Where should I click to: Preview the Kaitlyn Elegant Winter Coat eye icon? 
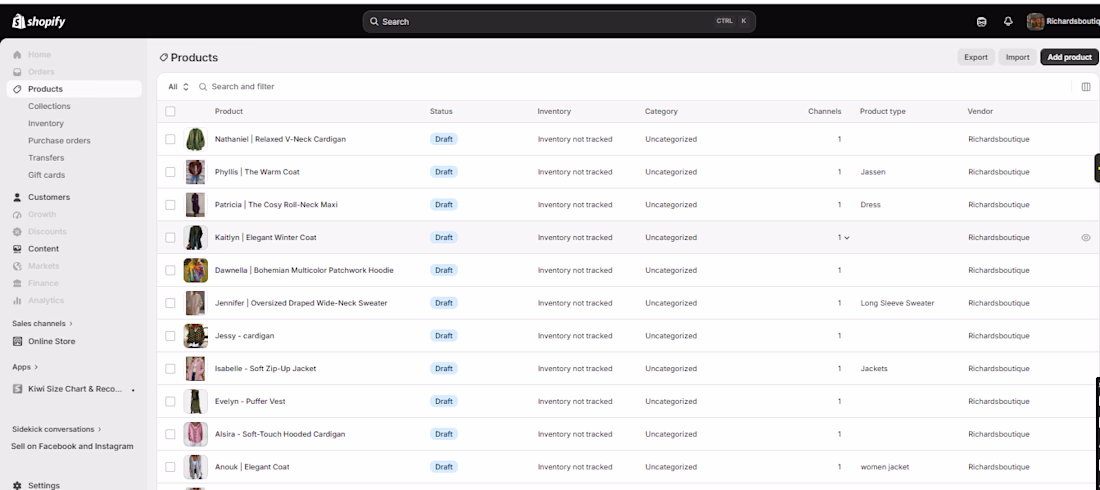[1086, 237]
